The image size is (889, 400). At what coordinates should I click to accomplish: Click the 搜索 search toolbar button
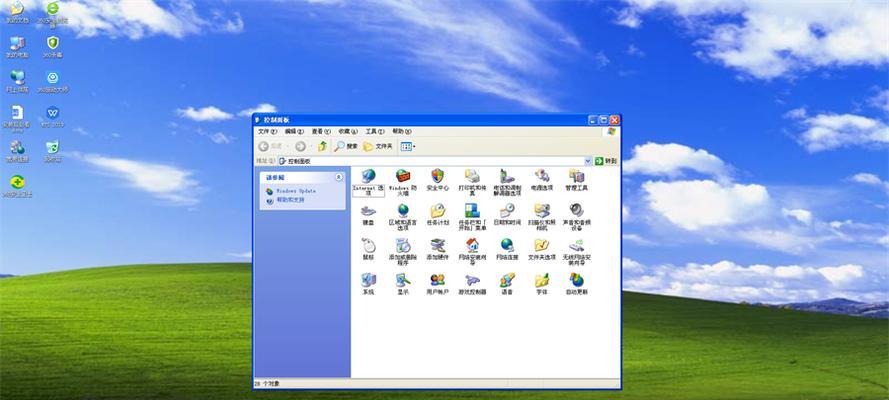click(x=346, y=147)
